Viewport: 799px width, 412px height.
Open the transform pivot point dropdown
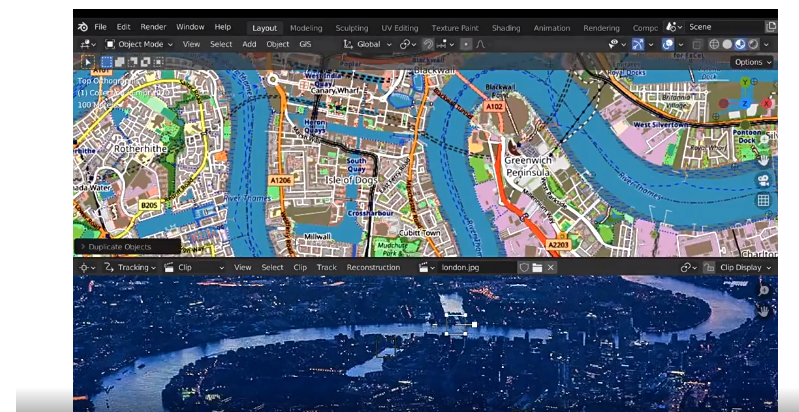click(408, 44)
